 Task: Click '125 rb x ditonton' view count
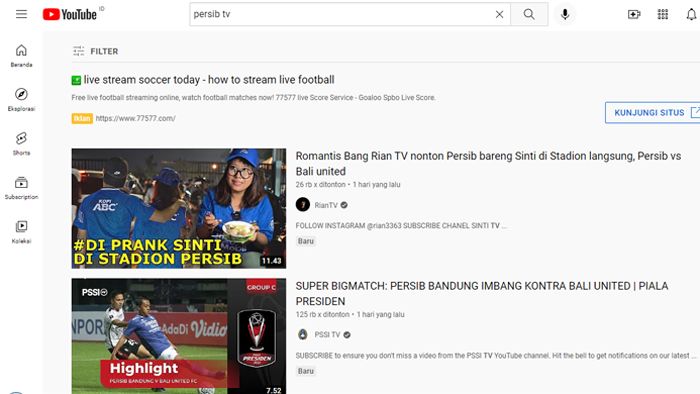[322, 315]
